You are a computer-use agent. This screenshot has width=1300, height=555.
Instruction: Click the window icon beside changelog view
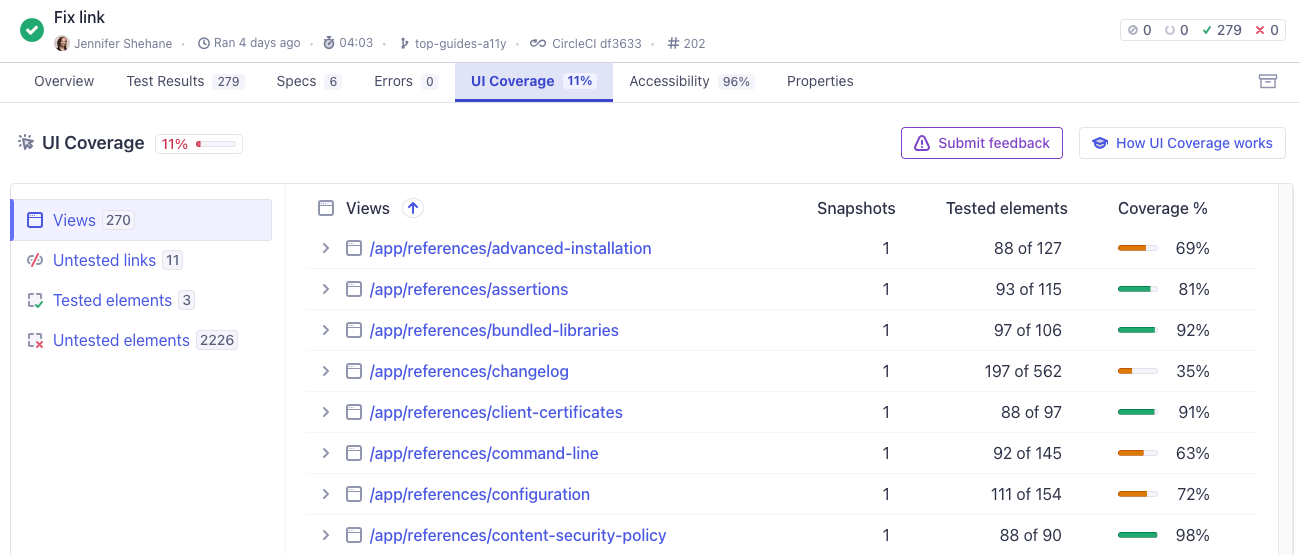pyautogui.click(x=353, y=371)
